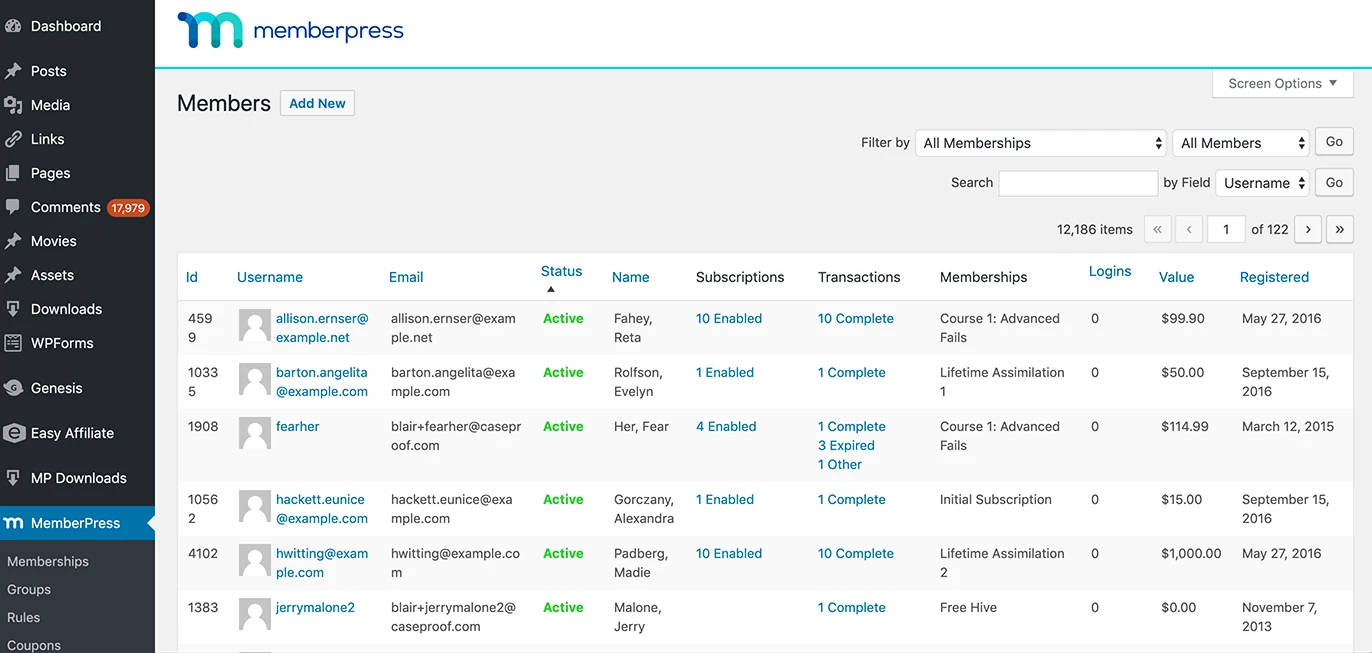The image size is (1372, 653).
Task: Open Coupons in the MemberPress submenu
Action: (x=34, y=645)
